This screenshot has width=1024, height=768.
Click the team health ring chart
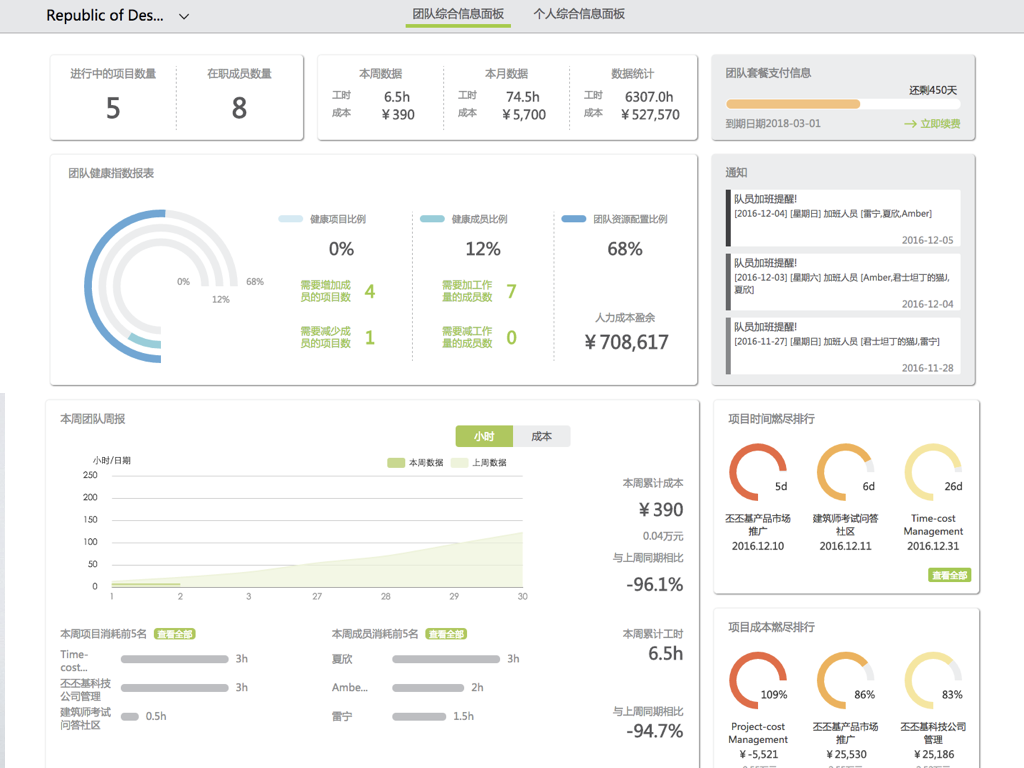click(x=160, y=285)
